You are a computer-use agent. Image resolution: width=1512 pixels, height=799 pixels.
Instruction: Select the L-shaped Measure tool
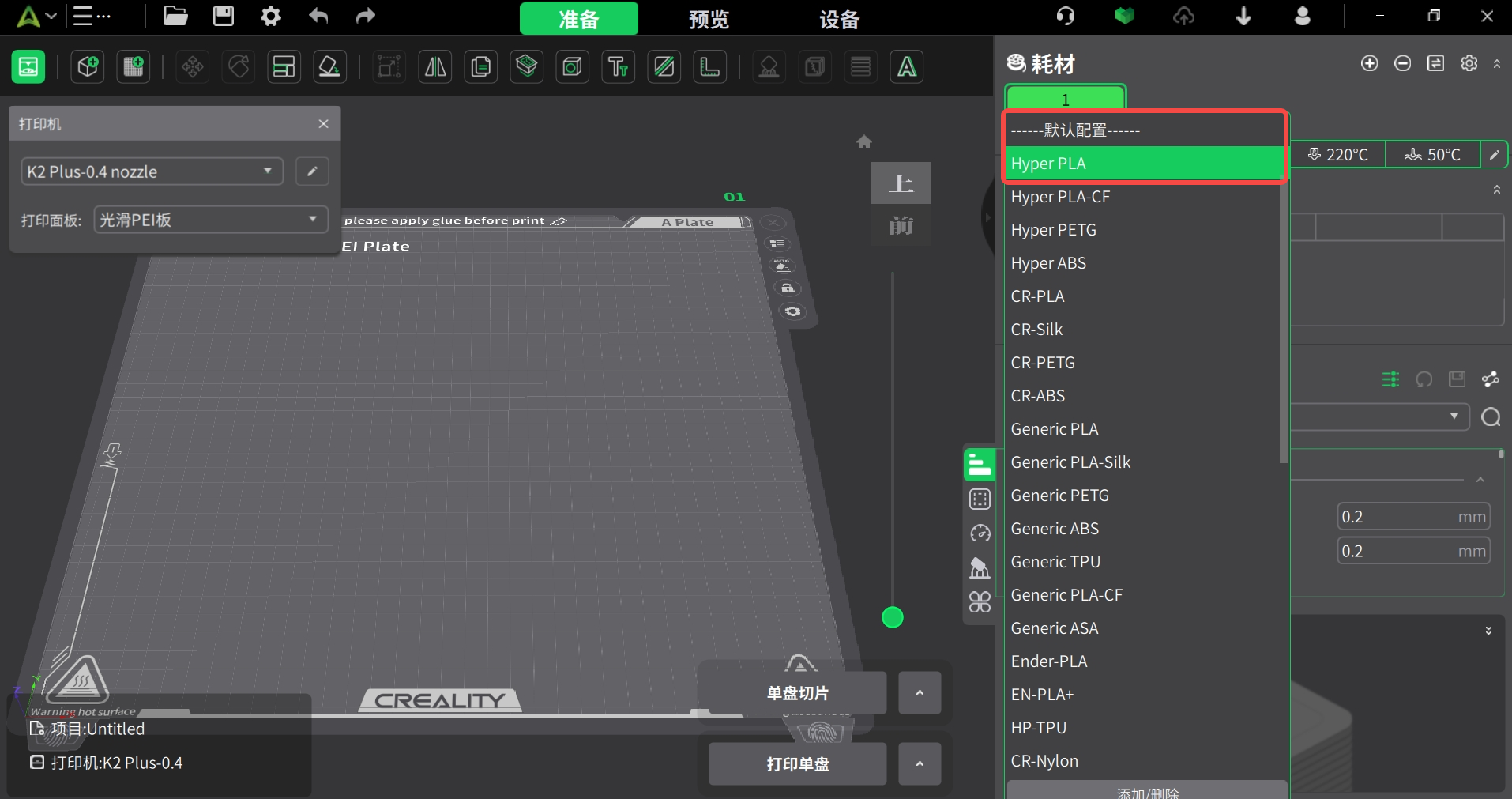(710, 67)
